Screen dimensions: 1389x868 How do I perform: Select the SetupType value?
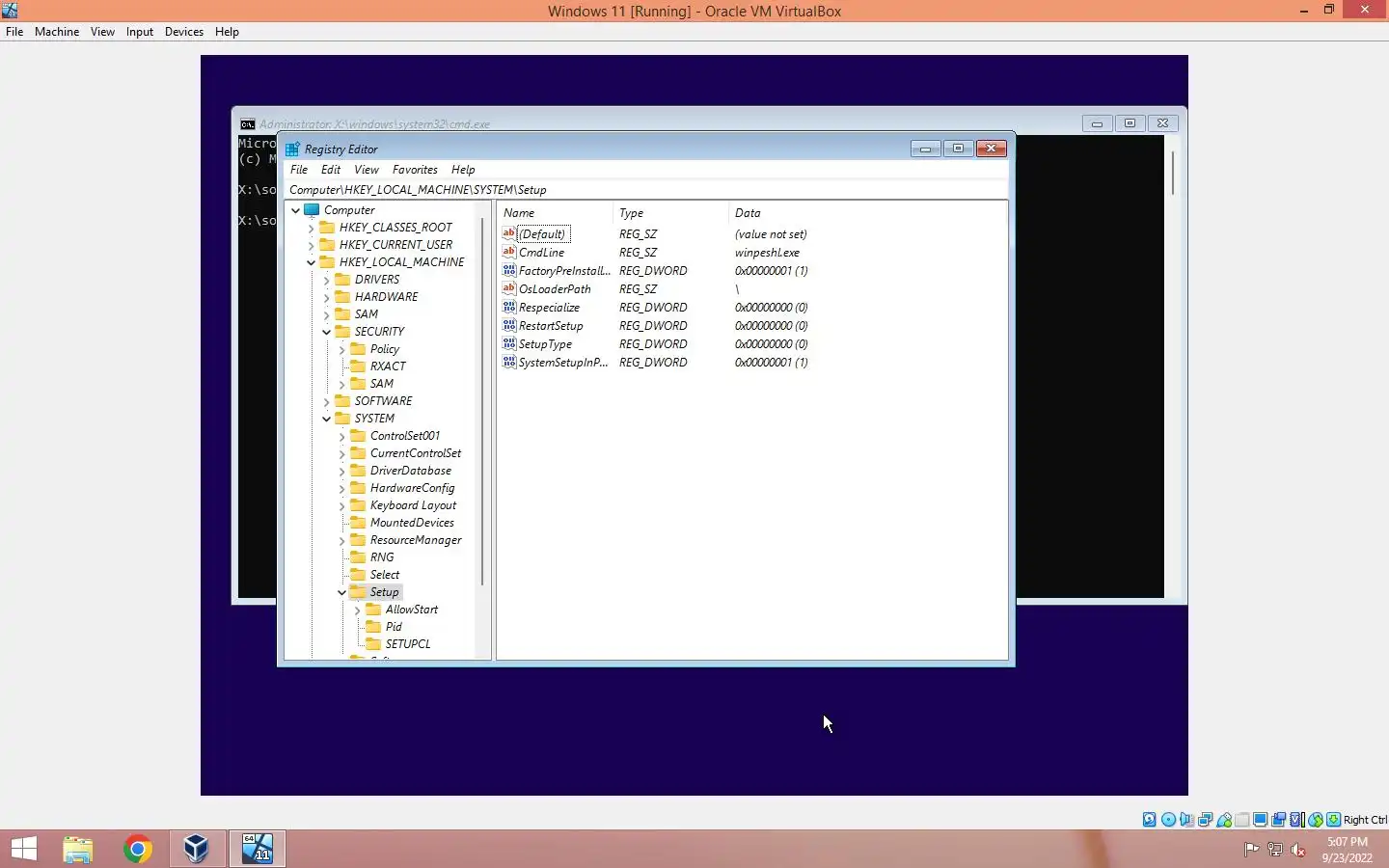[x=545, y=344]
